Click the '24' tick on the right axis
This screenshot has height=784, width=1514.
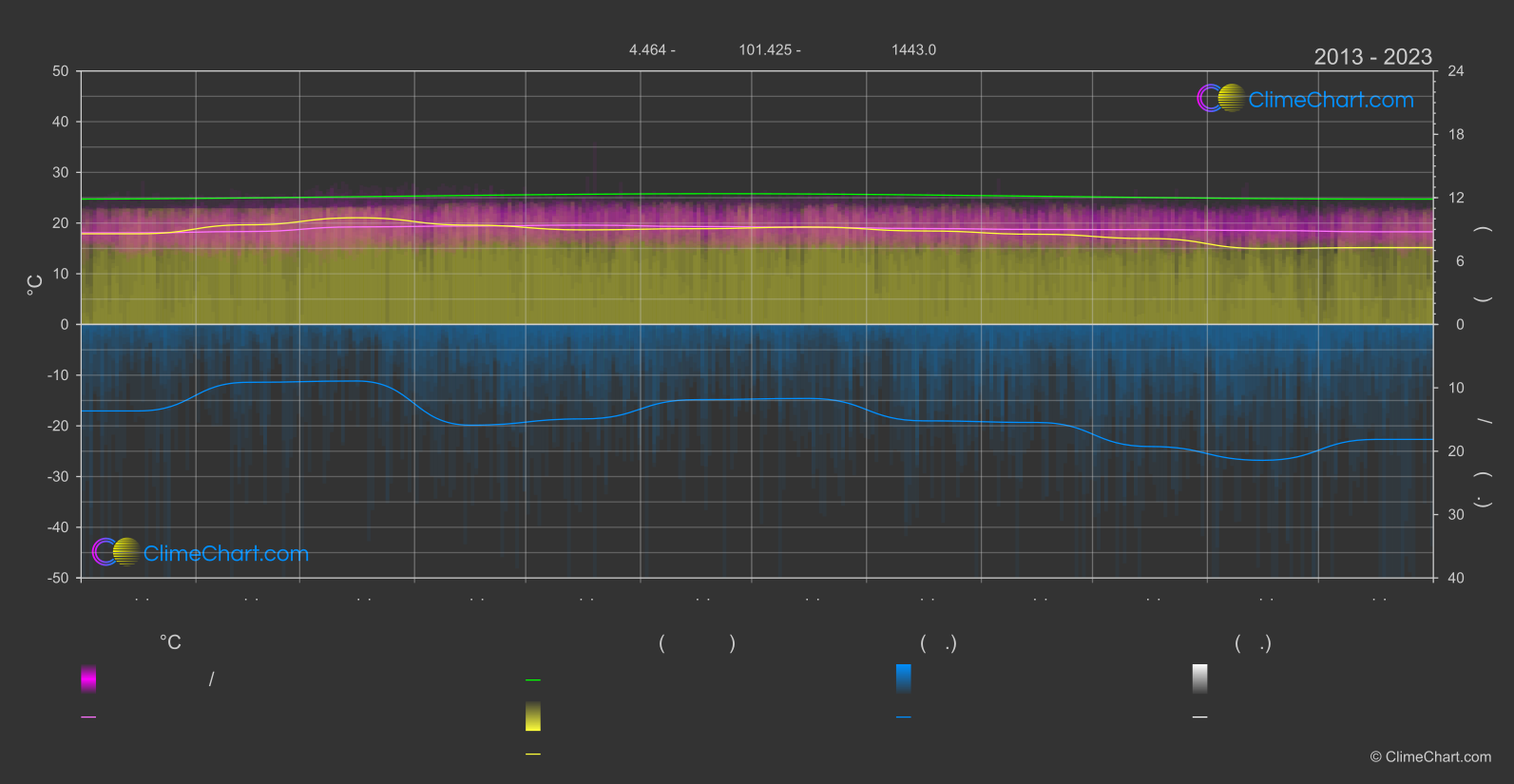tap(1456, 71)
